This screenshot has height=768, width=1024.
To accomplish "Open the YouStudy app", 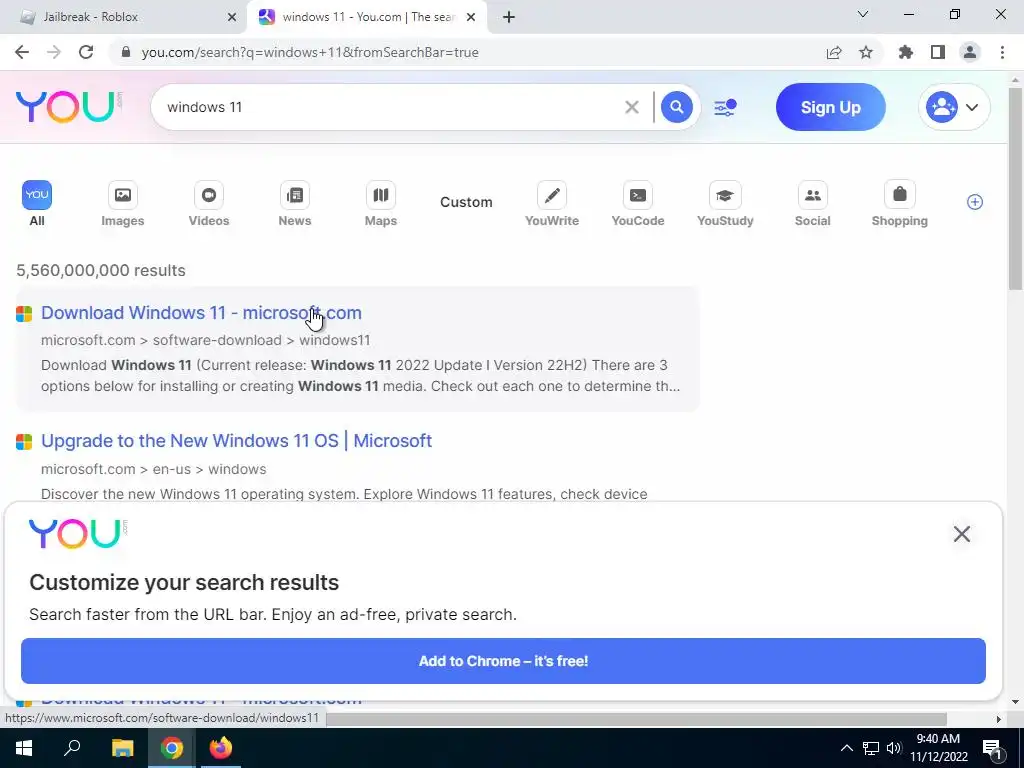I will (x=725, y=204).
